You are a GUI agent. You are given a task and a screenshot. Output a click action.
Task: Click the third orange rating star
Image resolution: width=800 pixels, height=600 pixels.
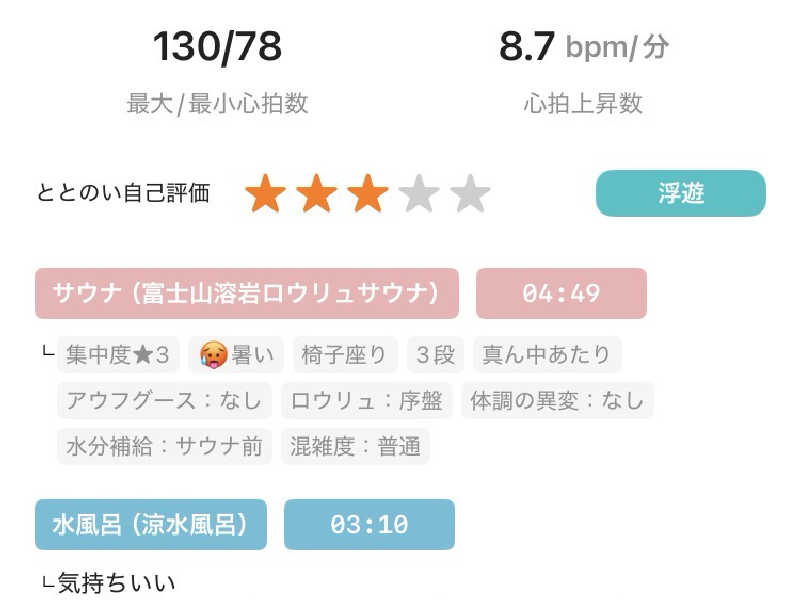(368, 193)
